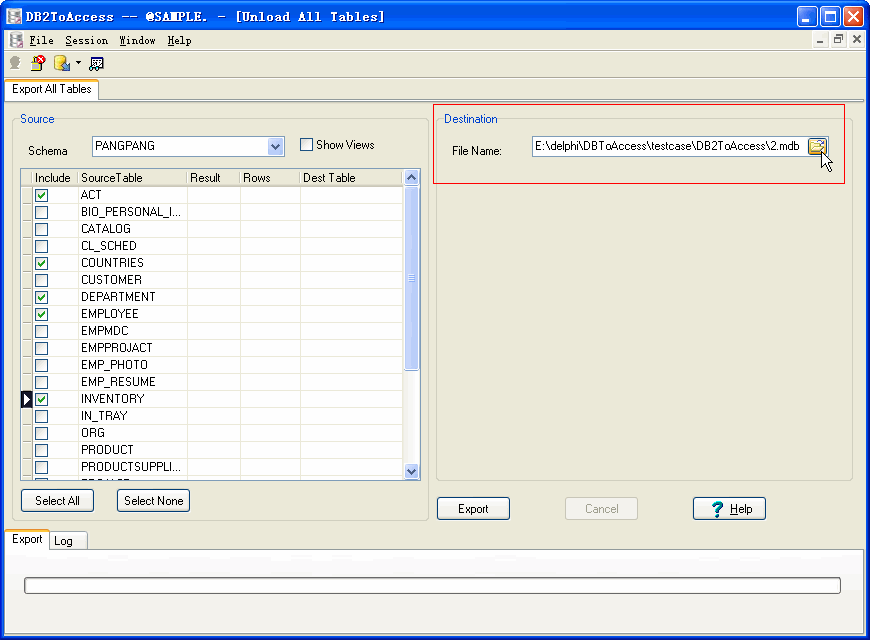Click the task scheduler toolbar icon

[x=97, y=64]
